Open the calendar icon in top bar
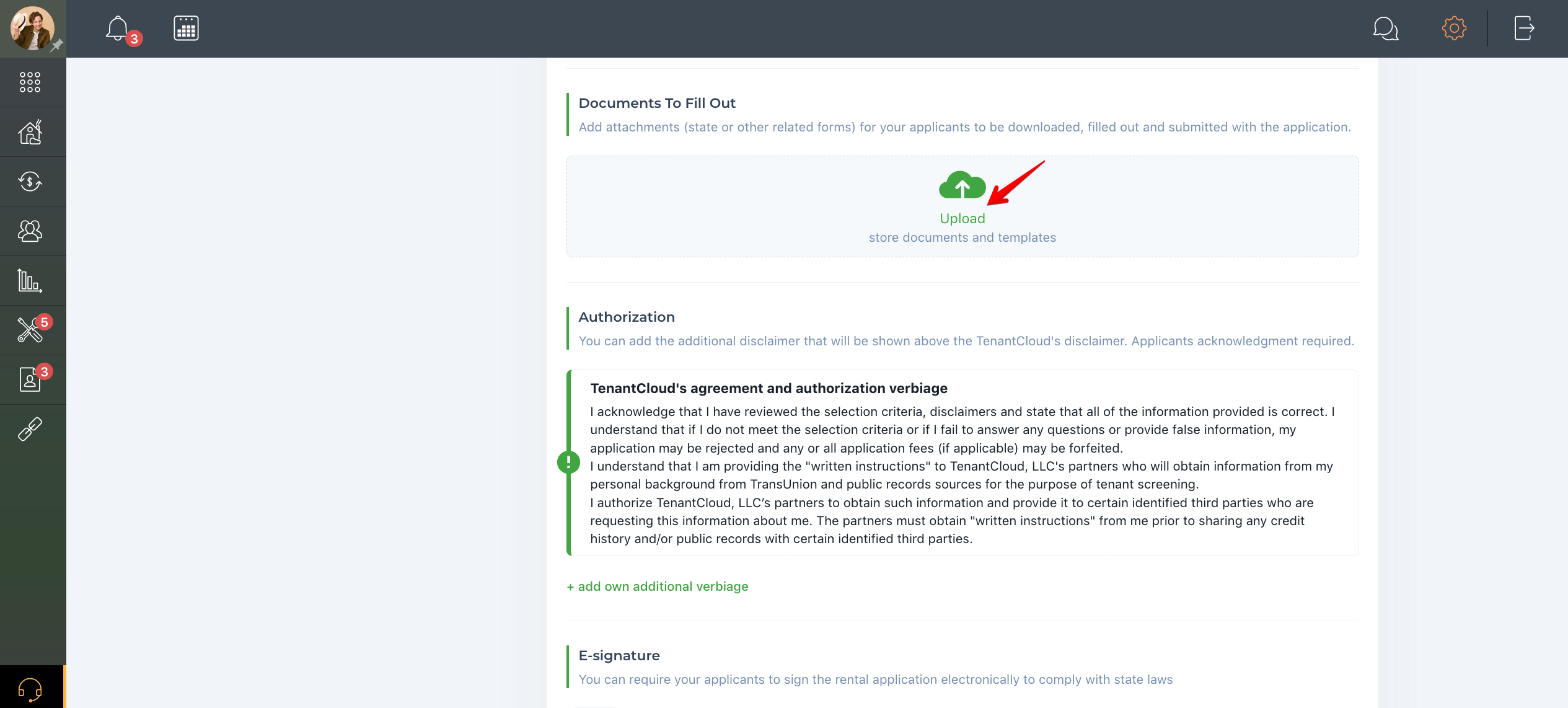 coord(186,29)
